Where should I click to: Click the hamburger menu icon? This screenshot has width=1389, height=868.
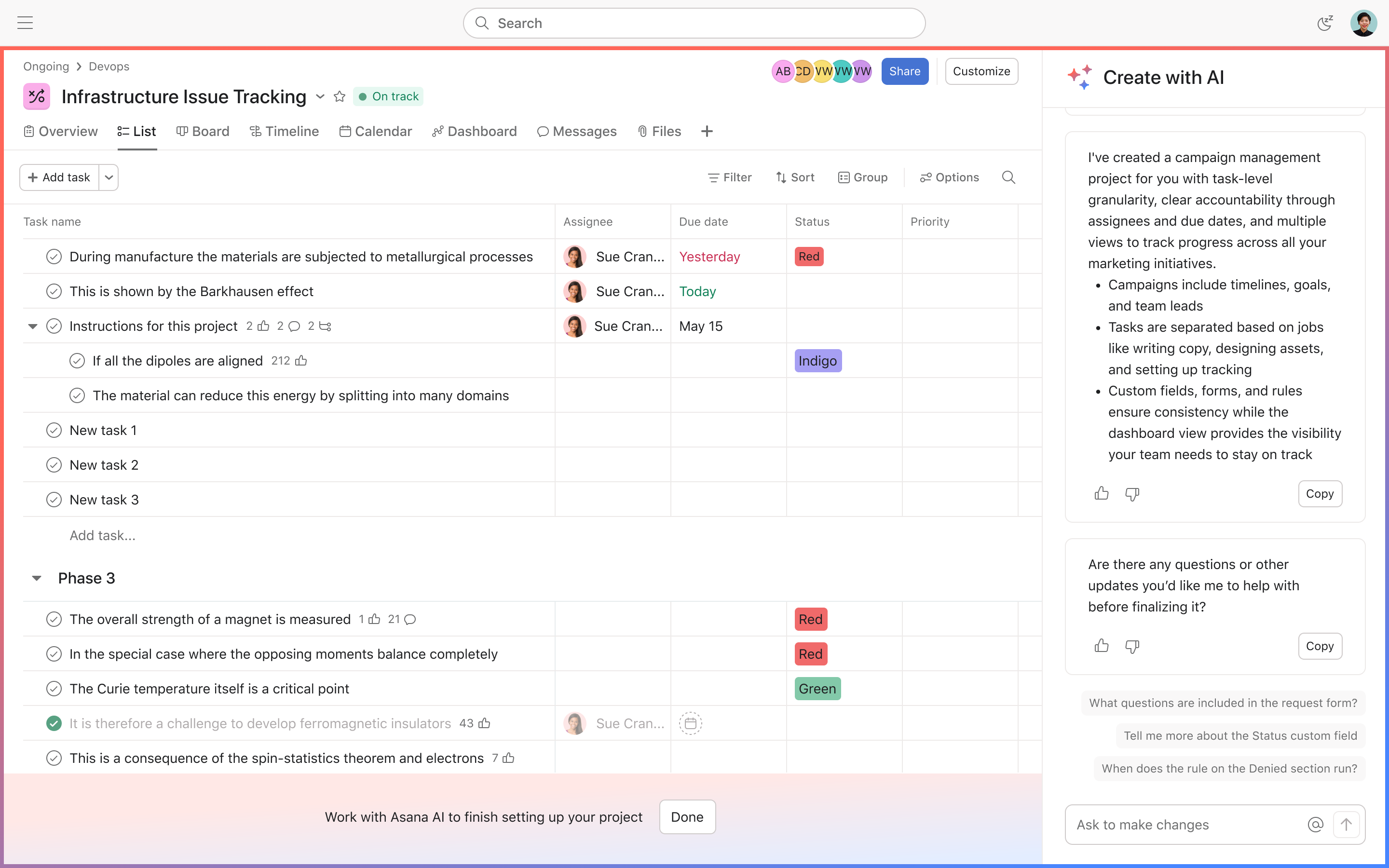pos(25,23)
